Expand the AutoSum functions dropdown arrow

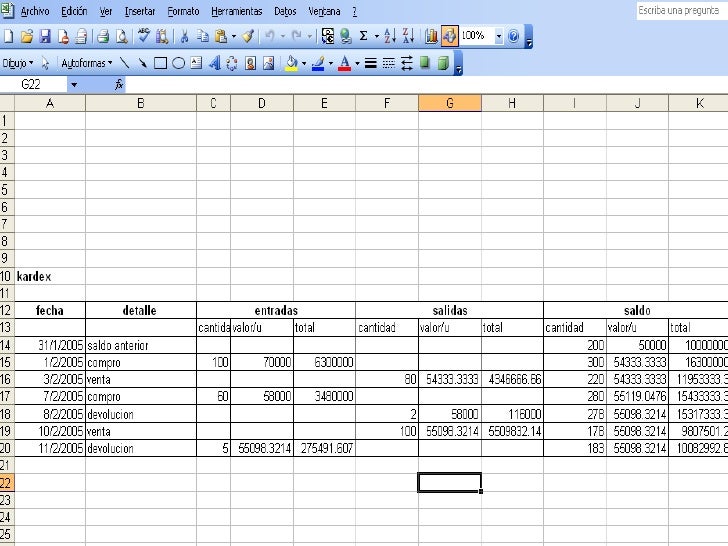click(x=377, y=36)
